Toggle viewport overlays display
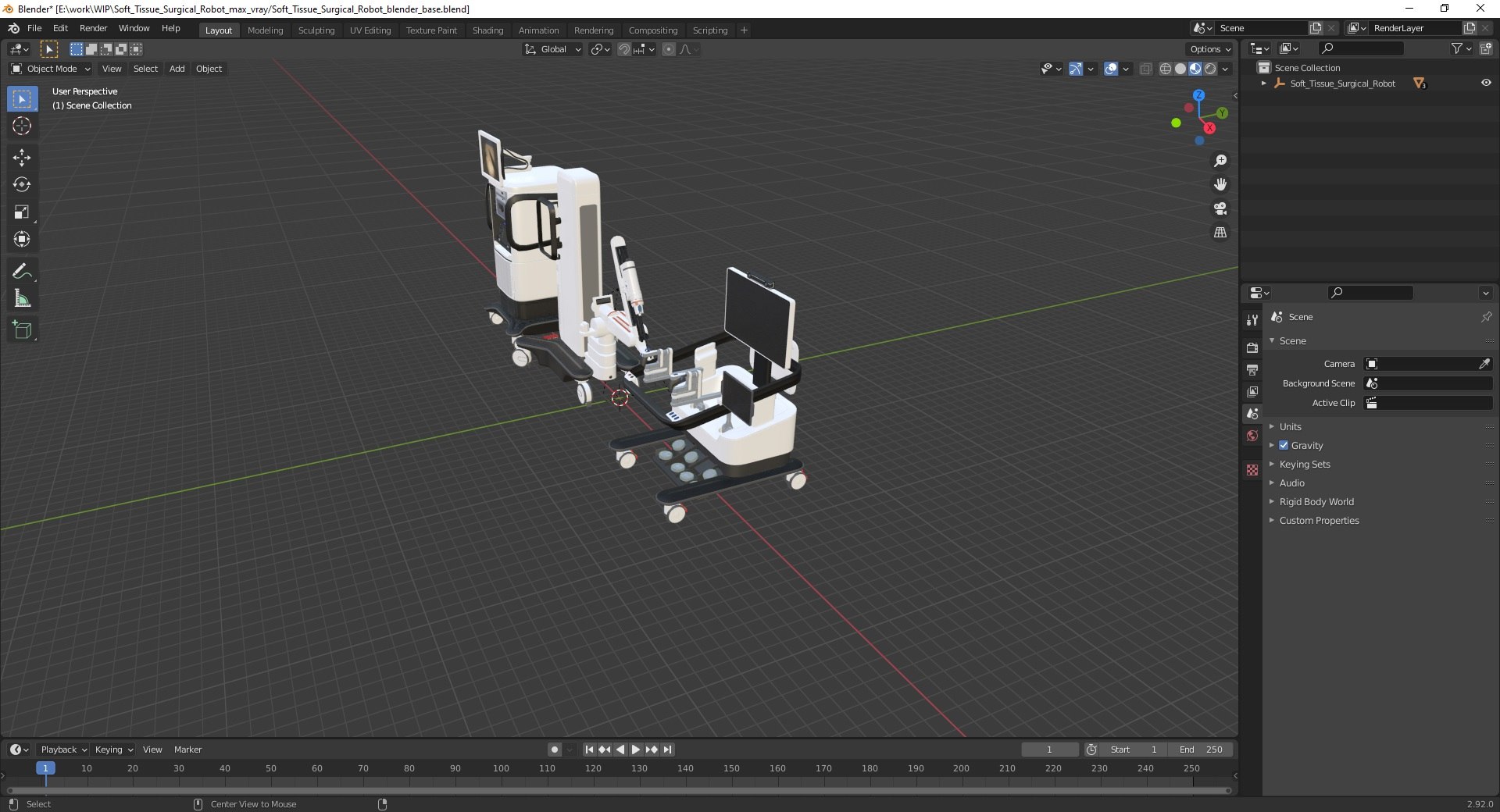Screen dimensions: 1500x812 (1111, 69)
